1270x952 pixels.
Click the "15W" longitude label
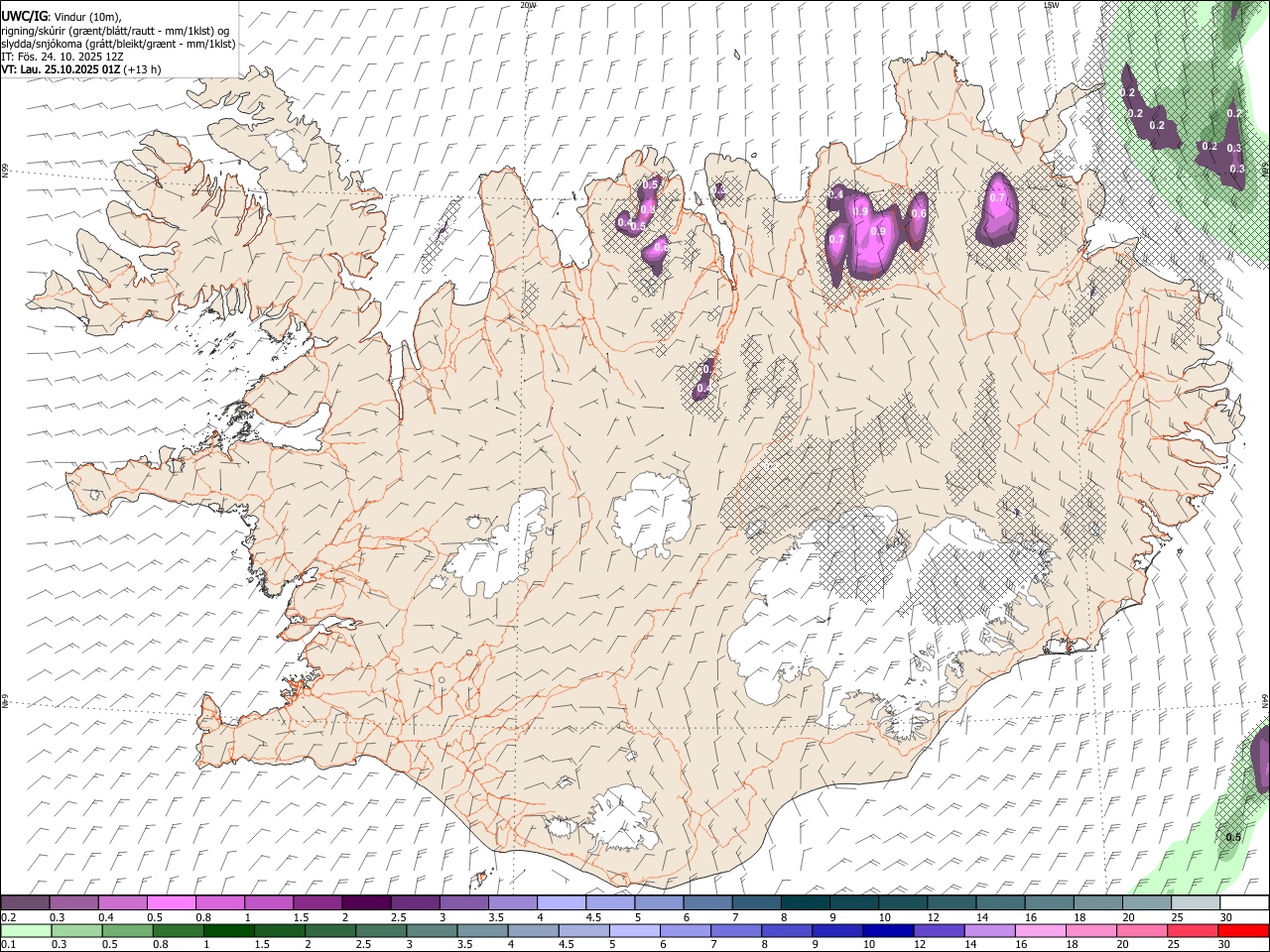tap(1051, 5)
